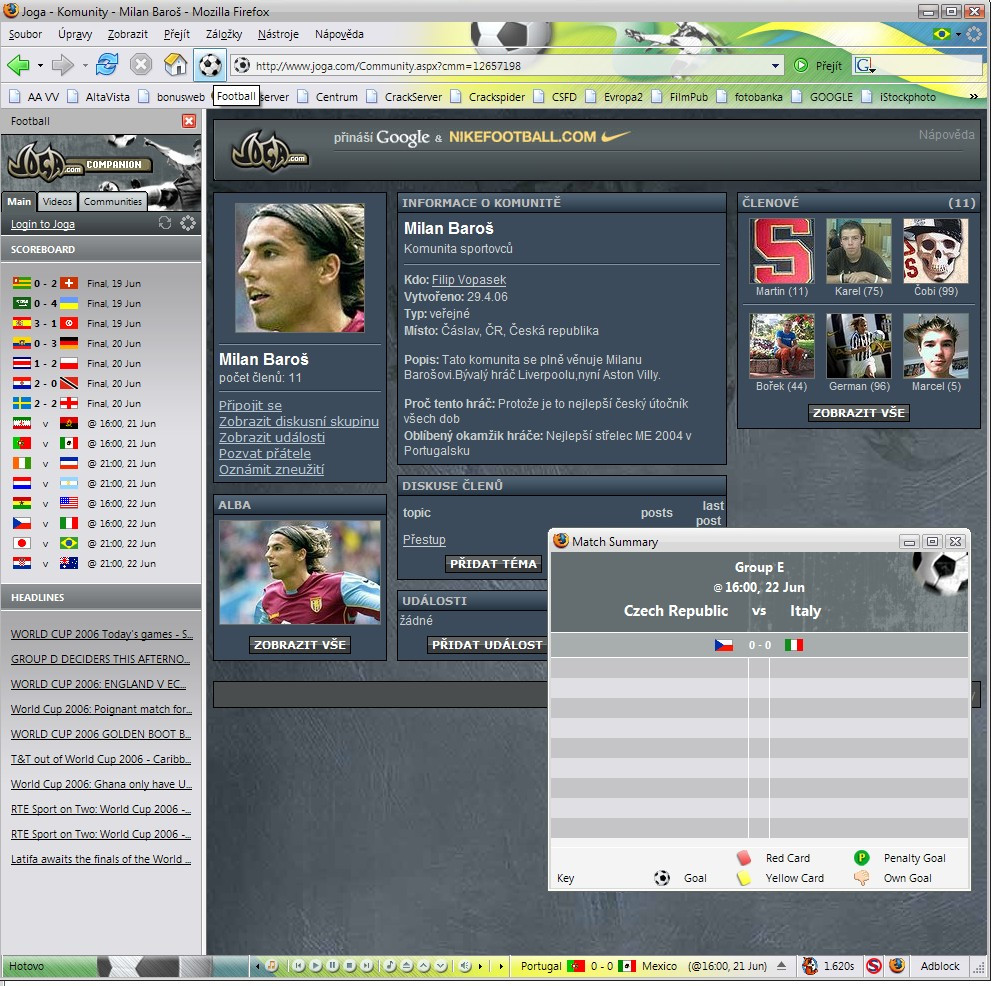Select the Czech Republic v Italy scoreboard row
Screen dimensions: 993x986
[x=85, y=524]
